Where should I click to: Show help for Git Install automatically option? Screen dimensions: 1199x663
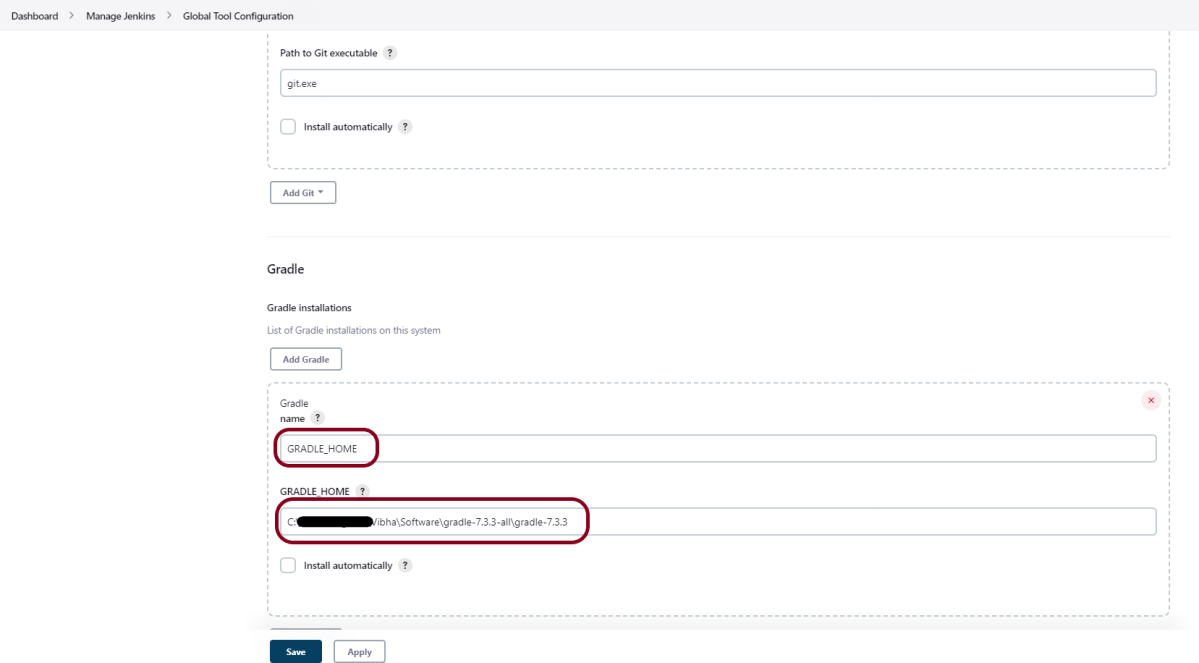click(405, 127)
